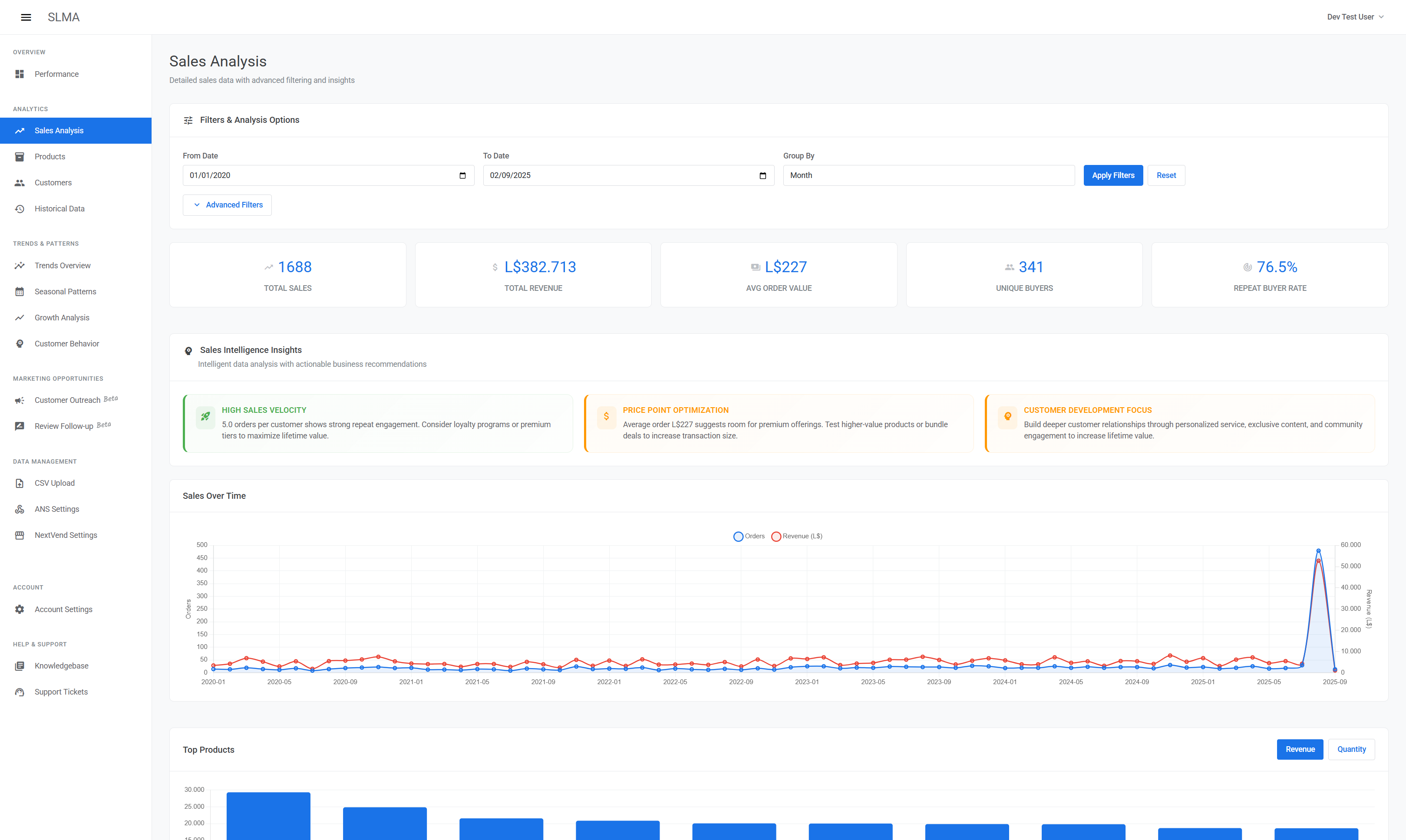Open Growth Analysis page
The image size is (1406, 840).
tap(76, 317)
